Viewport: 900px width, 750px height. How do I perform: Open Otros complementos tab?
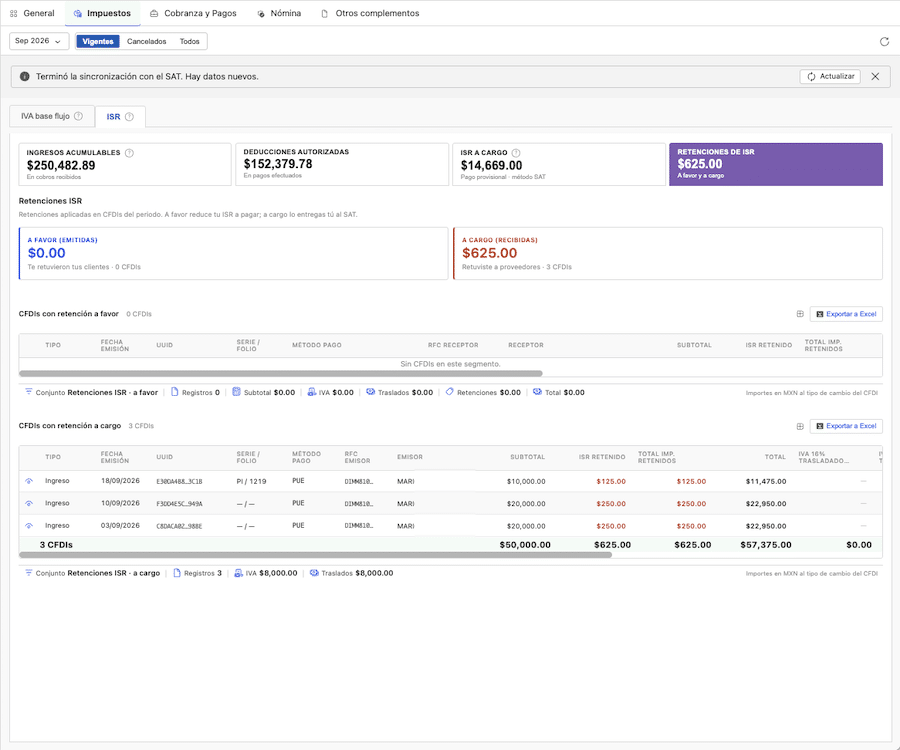pos(370,13)
